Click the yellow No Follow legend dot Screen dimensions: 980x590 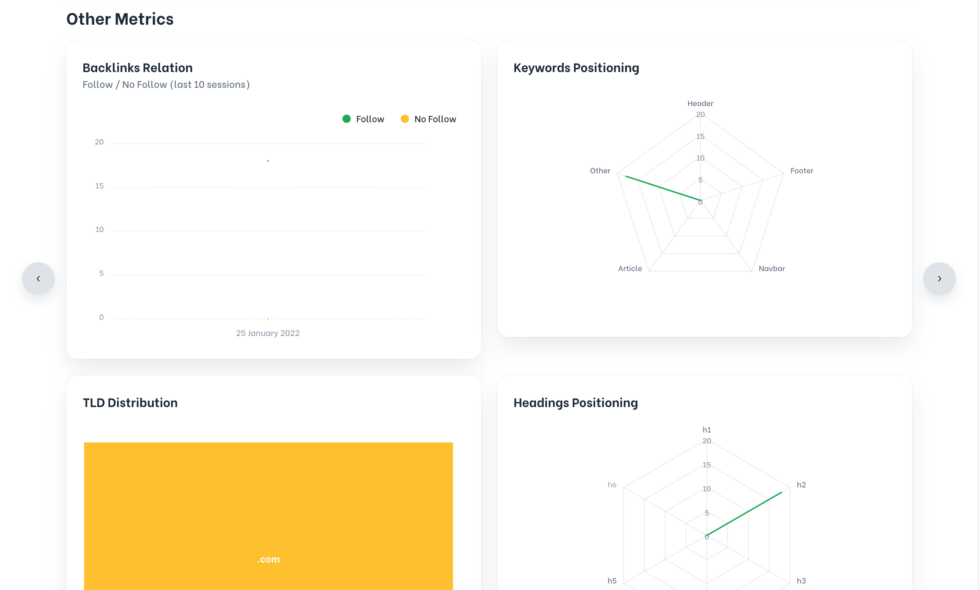point(404,119)
